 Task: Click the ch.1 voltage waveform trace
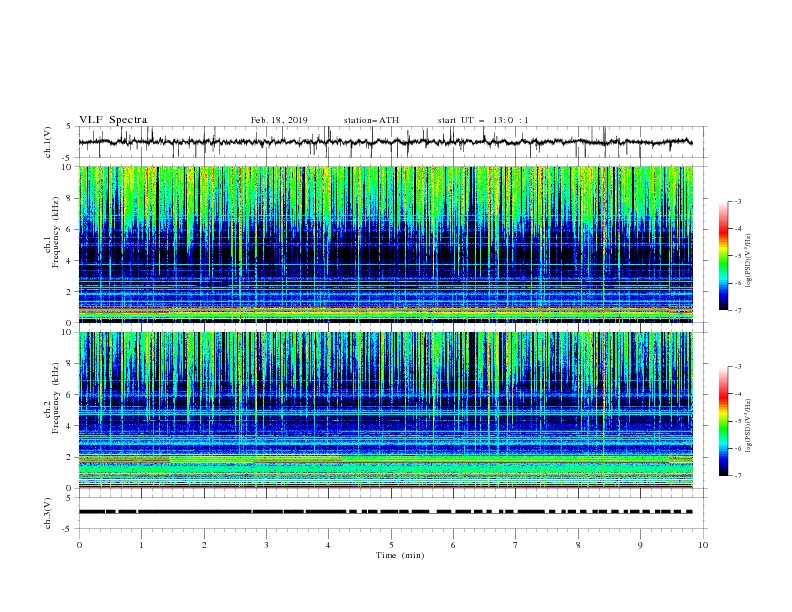click(385, 142)
